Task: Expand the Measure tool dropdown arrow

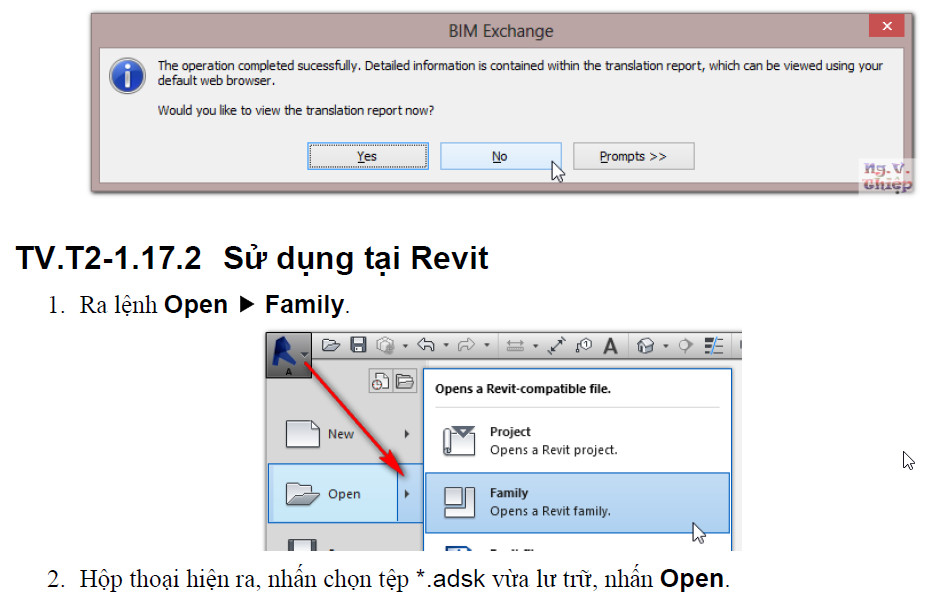Action: [x=535, y=346]
